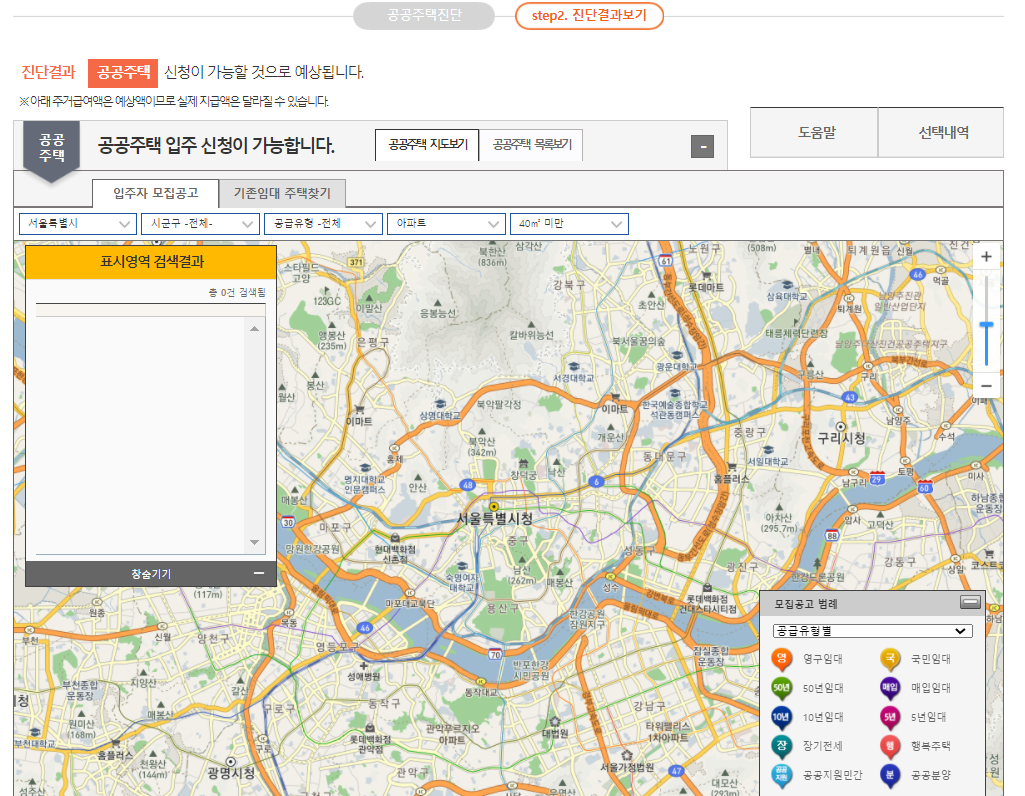Click the 광명시청 map label
This screenshot has height=796, width=1025.
coord(231,773)
